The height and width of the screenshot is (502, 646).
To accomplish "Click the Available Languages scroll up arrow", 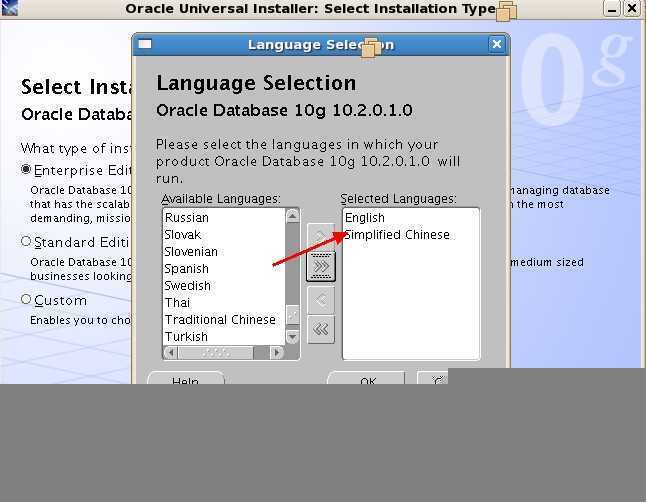I will (x=293, y=216).
